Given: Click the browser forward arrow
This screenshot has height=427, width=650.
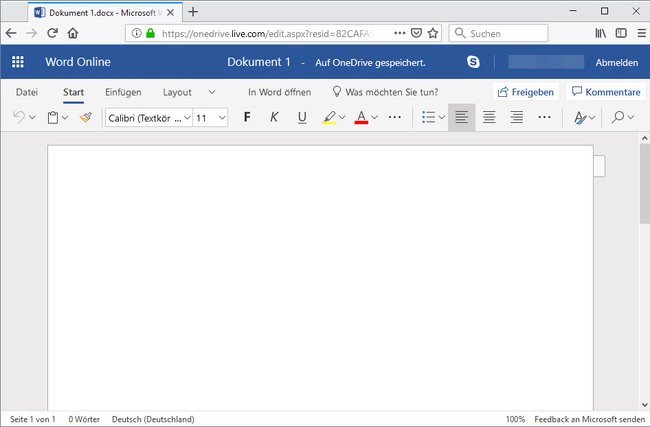Looking at the screenshot, I should [32, 33].
